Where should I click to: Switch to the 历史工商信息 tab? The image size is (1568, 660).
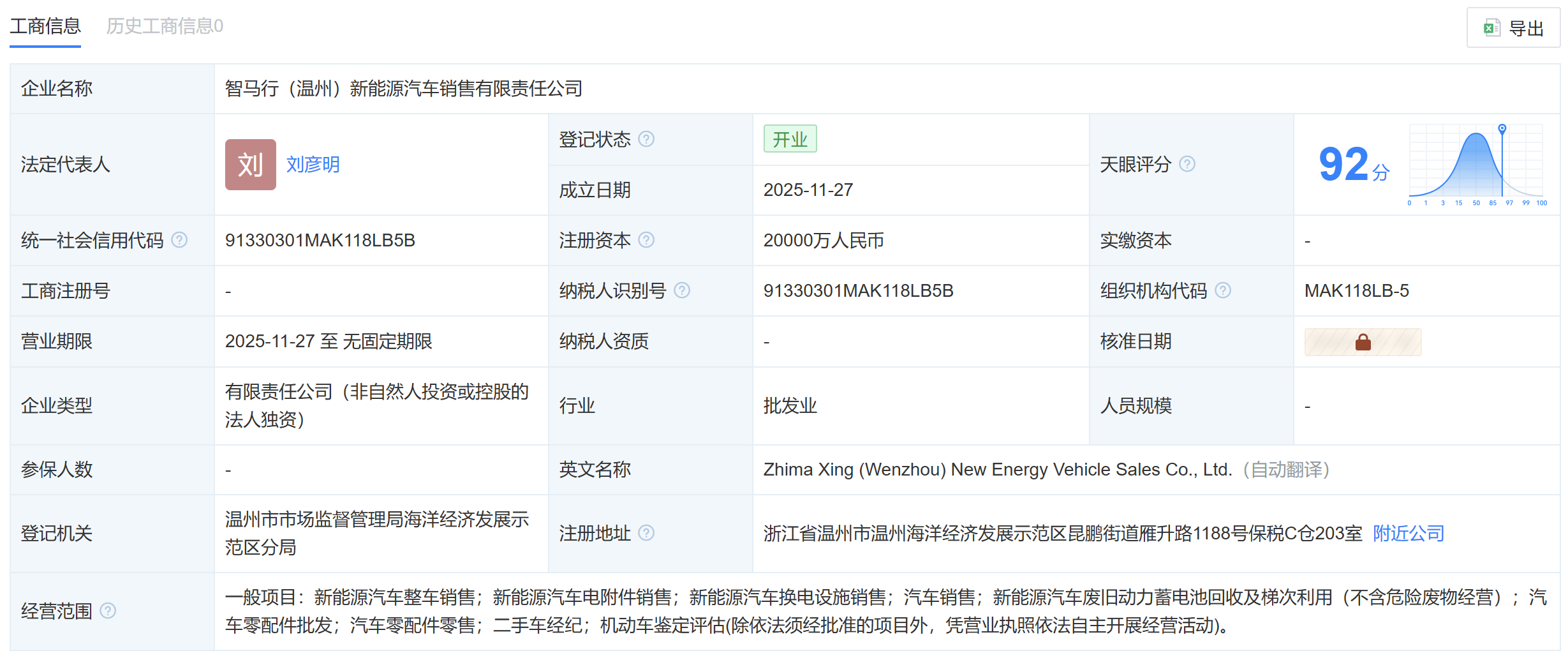164,27
